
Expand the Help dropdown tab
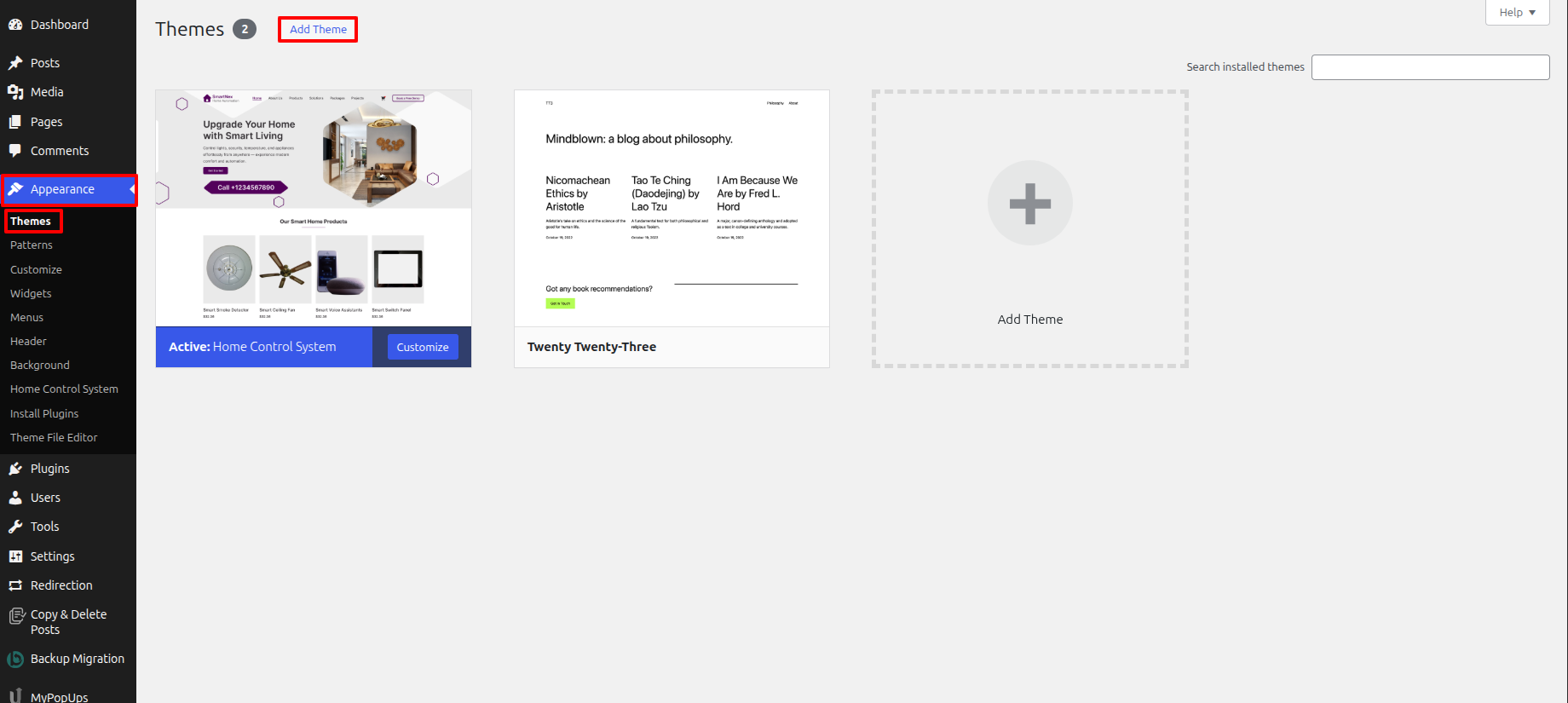point(1517,13)
